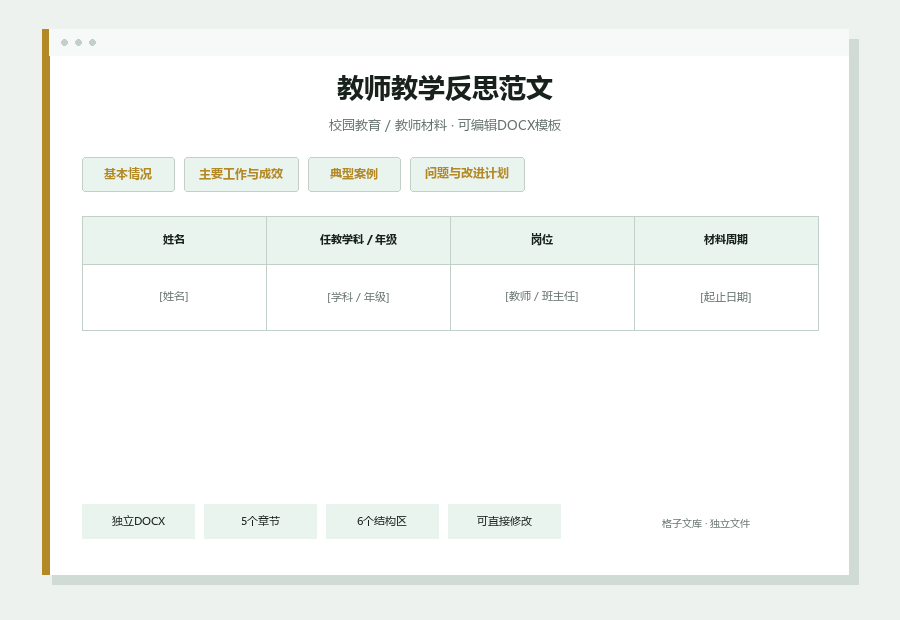Click the title 教师教学反思范文
The image size is (900, 620).
coord(445,88)
